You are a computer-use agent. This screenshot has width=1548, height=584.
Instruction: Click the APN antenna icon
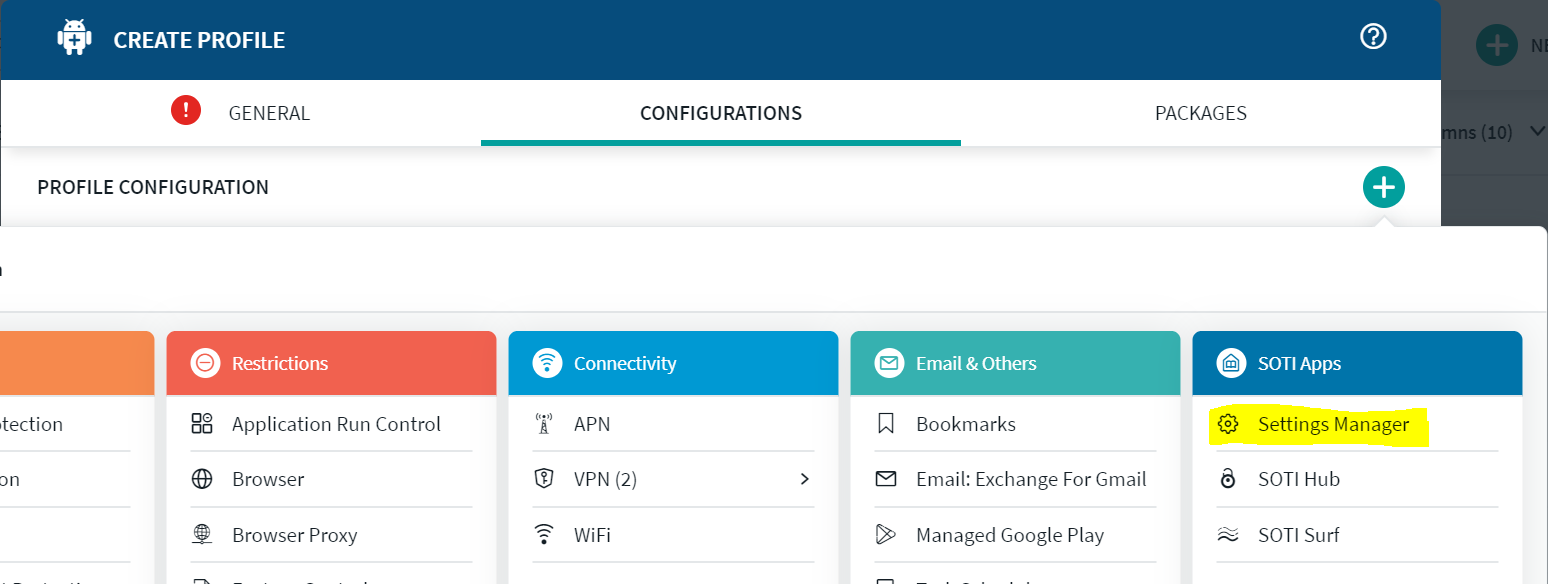(544, 424)
